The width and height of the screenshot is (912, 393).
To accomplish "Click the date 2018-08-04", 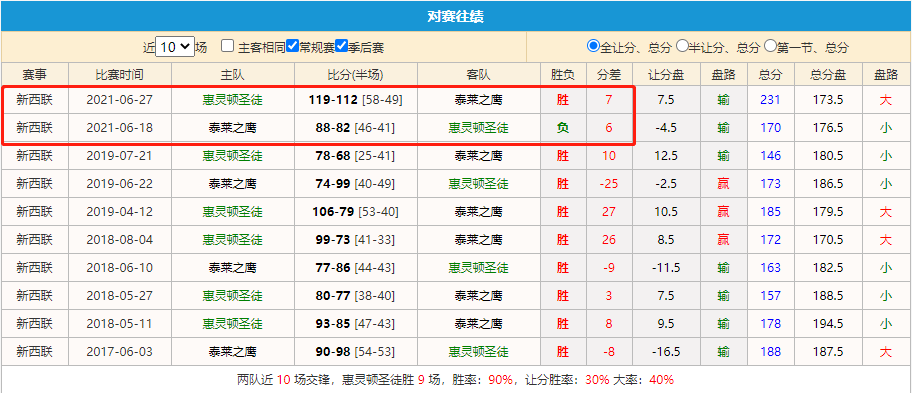I will click(x=120, y=240).
